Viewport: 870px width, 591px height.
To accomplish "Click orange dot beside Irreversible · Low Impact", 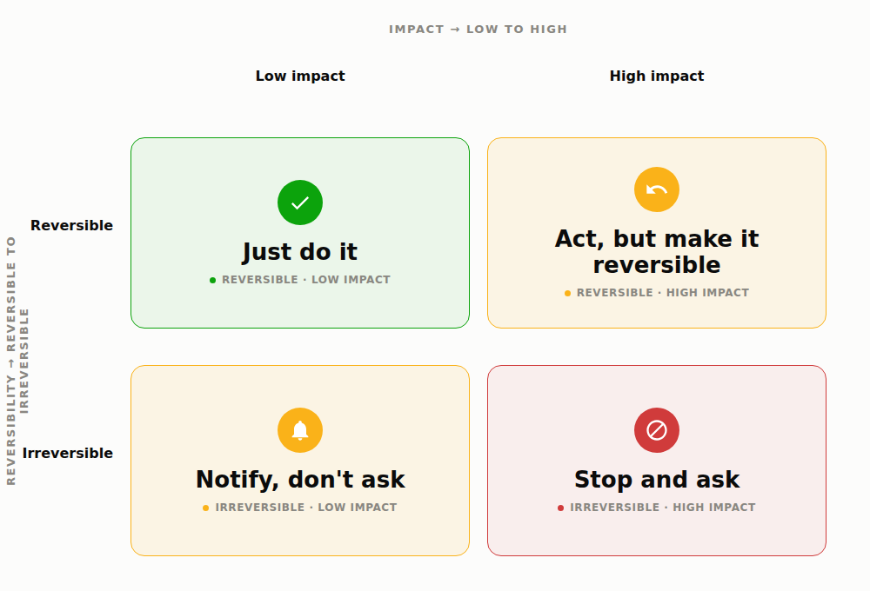I will tap(206, 508).
